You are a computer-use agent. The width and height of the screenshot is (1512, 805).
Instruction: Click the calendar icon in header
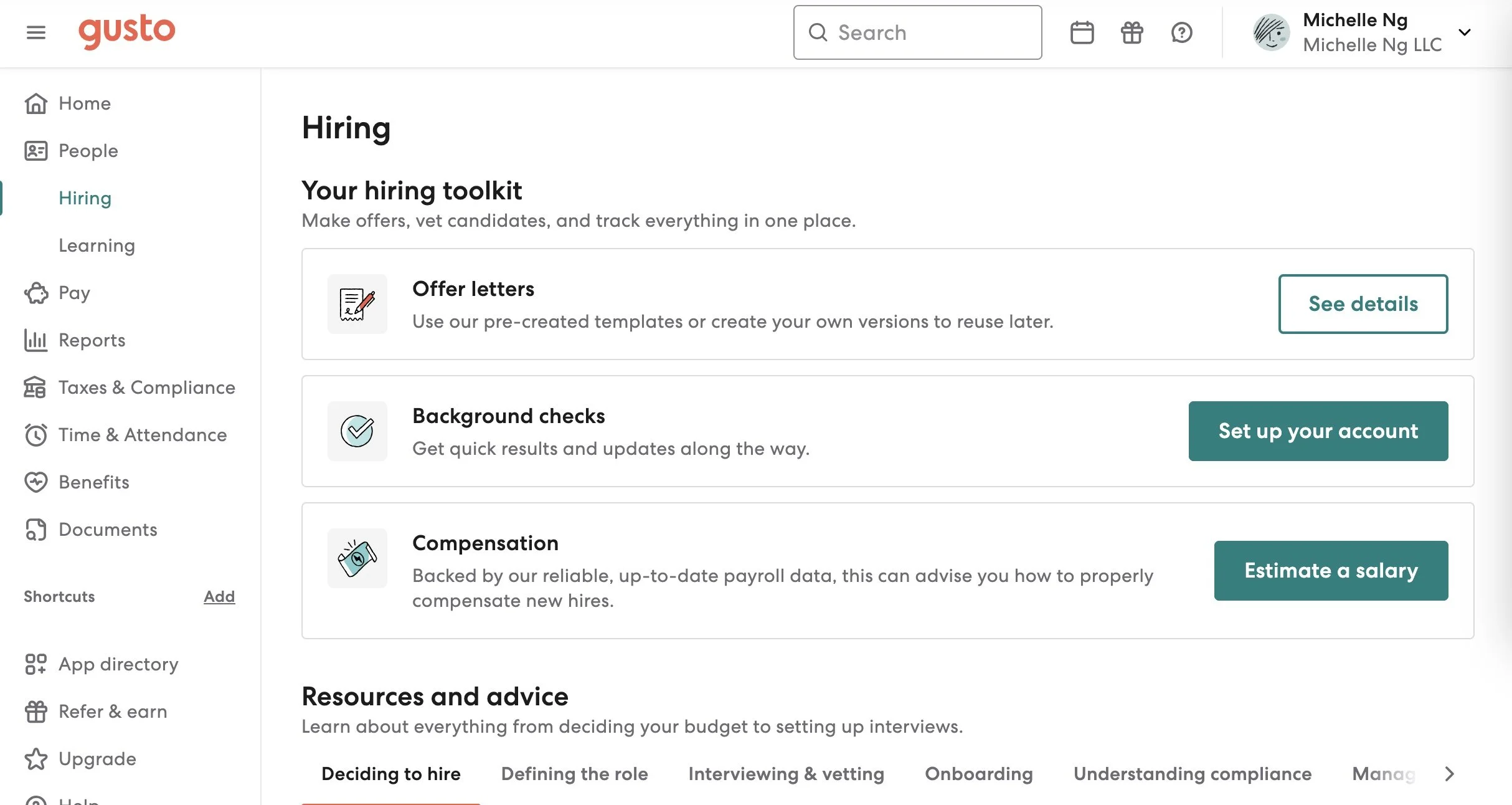click(1082, 32)
